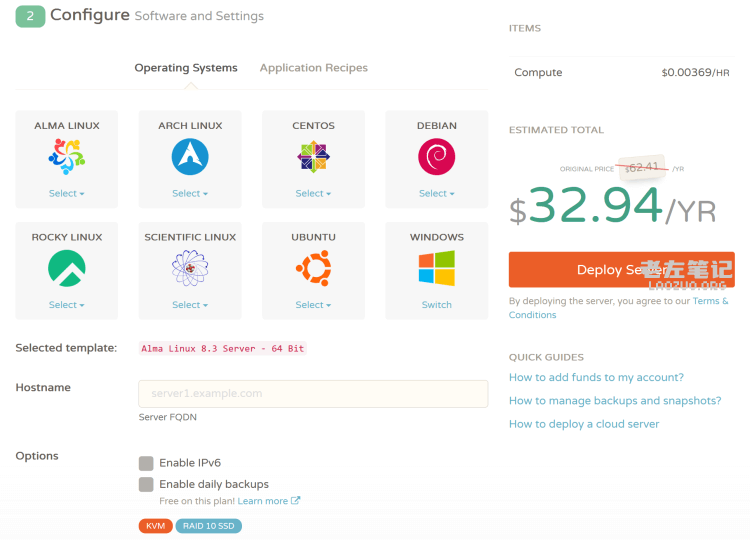Expand Select dropdown under Debian

[x=436, y=194]
